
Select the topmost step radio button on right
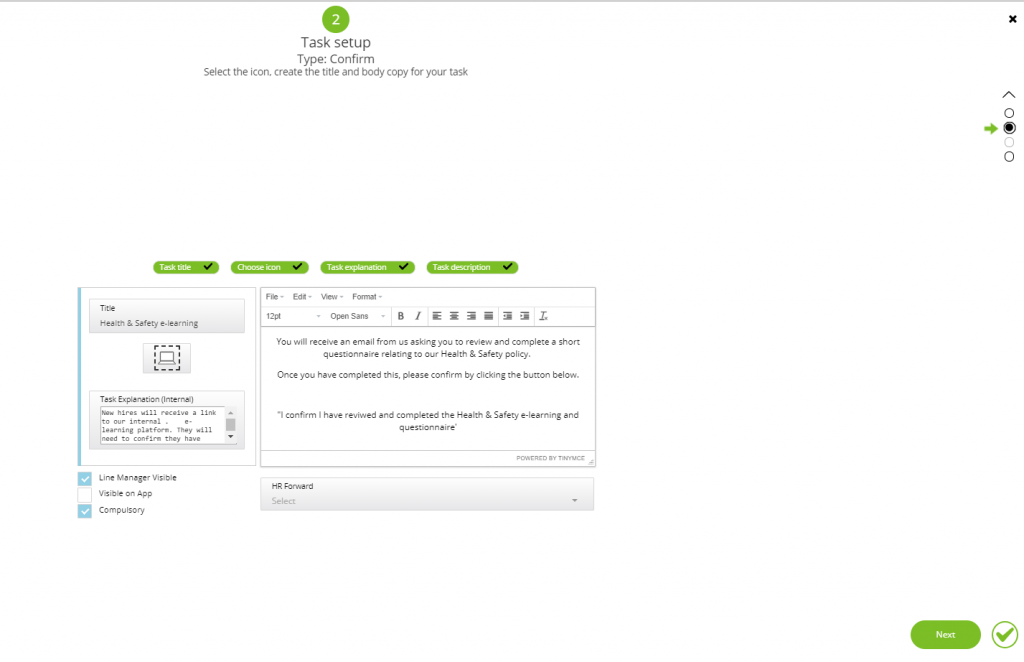1009,112
